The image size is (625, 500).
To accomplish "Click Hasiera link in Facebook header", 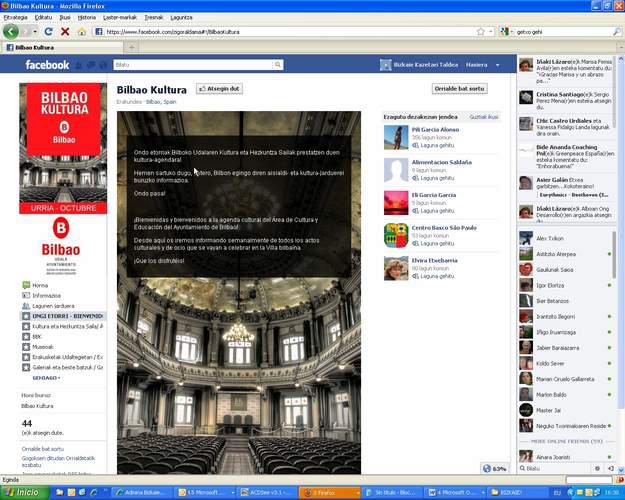I will [x=476, y=65].
